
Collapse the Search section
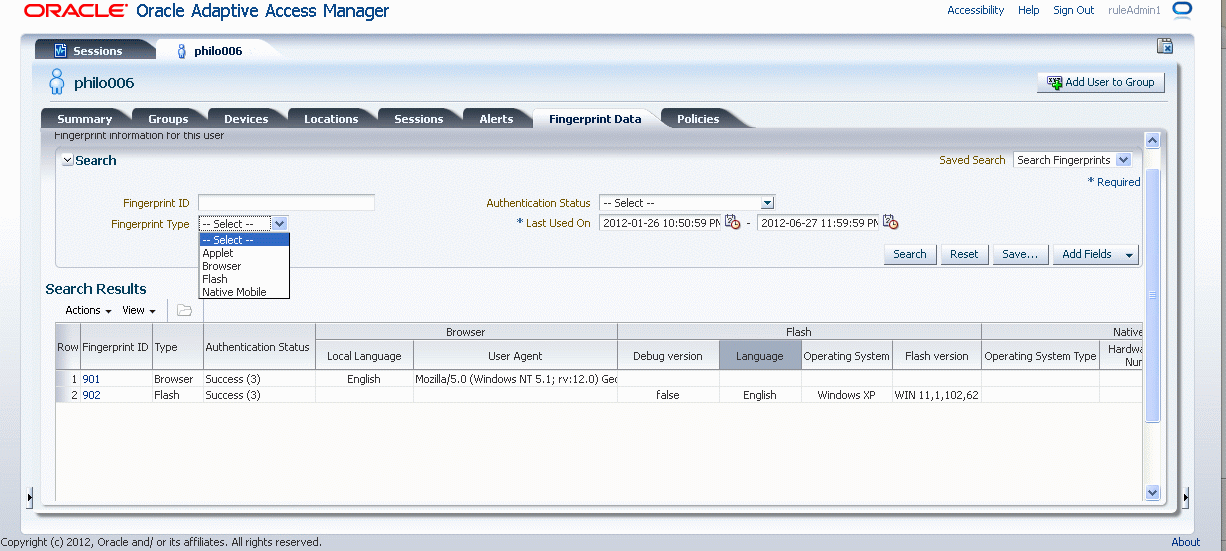67,160
